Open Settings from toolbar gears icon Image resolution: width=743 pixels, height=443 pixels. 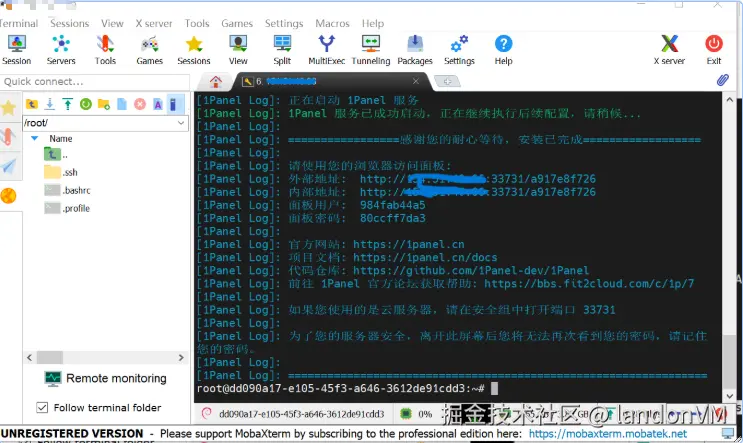(459, 50)
